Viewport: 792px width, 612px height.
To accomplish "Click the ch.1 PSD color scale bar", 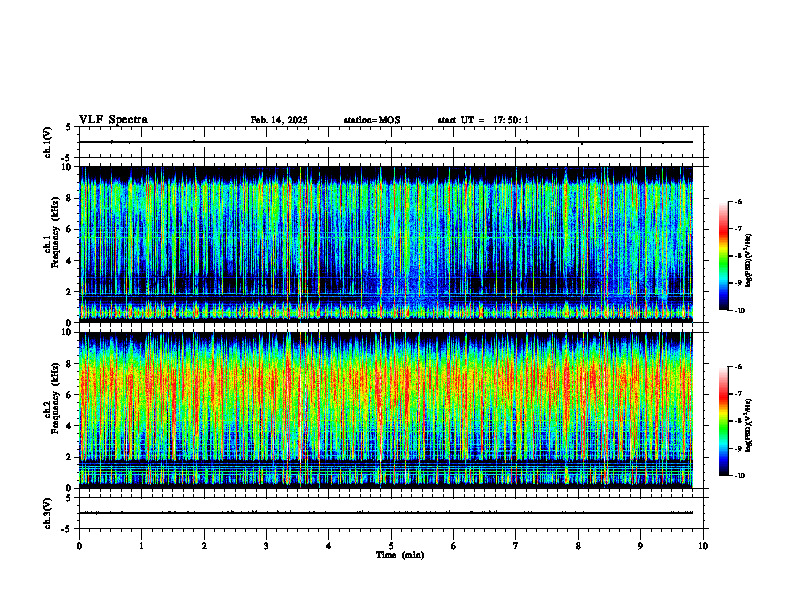I will (x=724, y=256).
